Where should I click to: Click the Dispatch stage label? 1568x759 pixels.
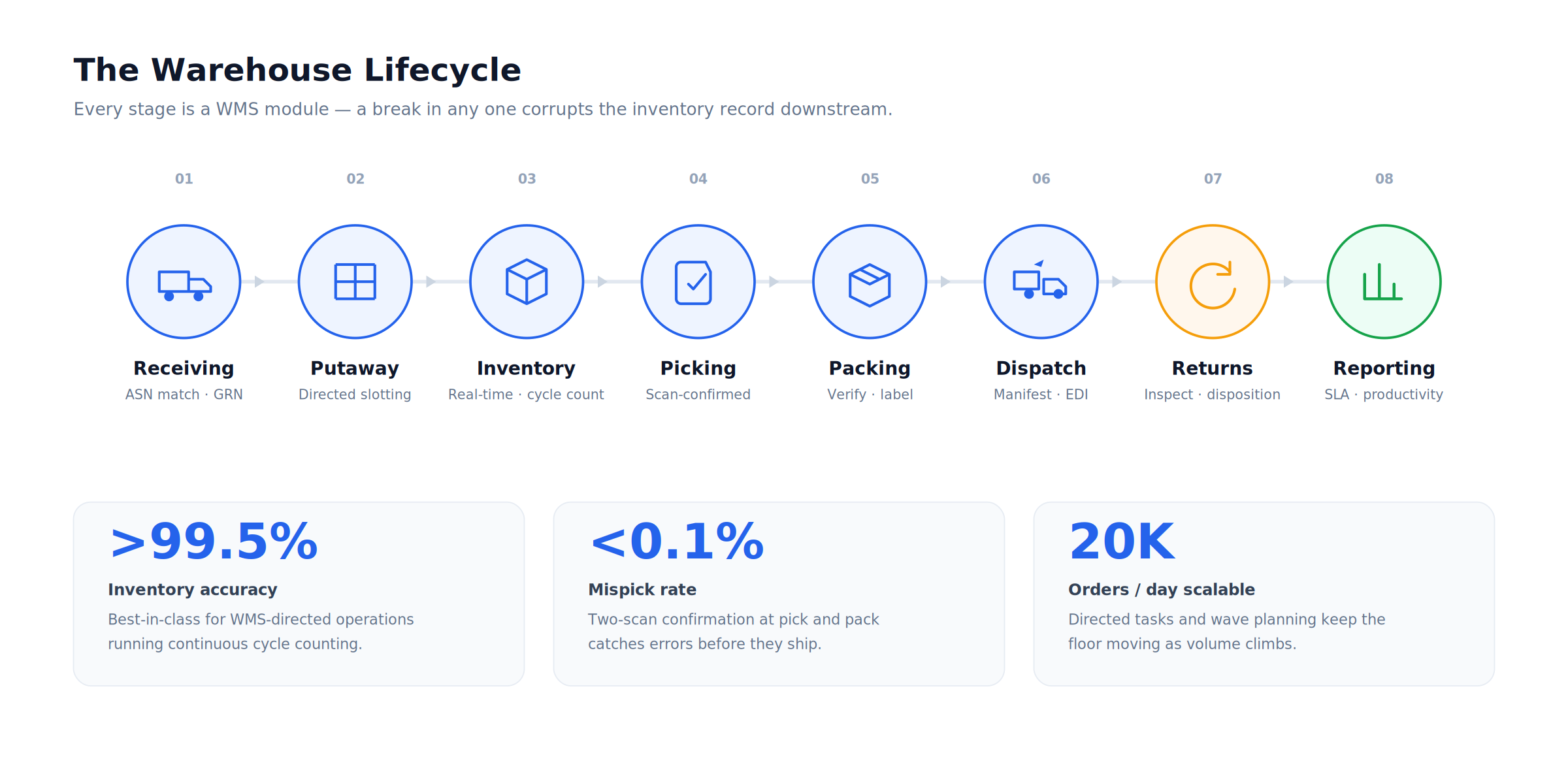[1041, 368]
